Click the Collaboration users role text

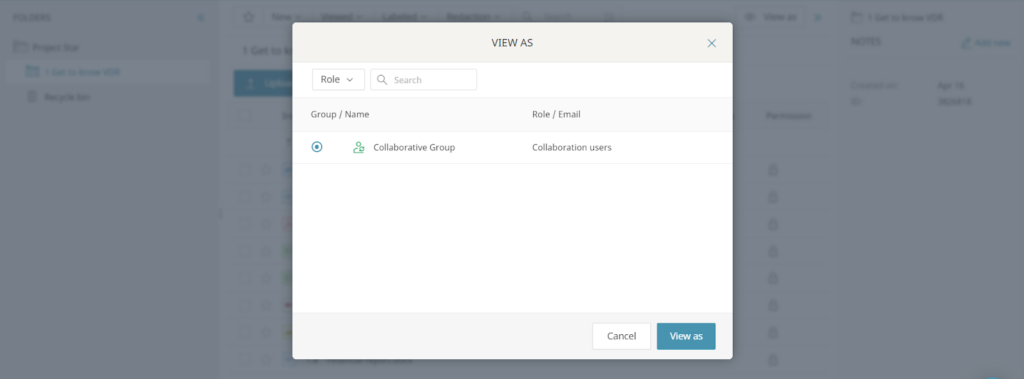coord(571,147)
